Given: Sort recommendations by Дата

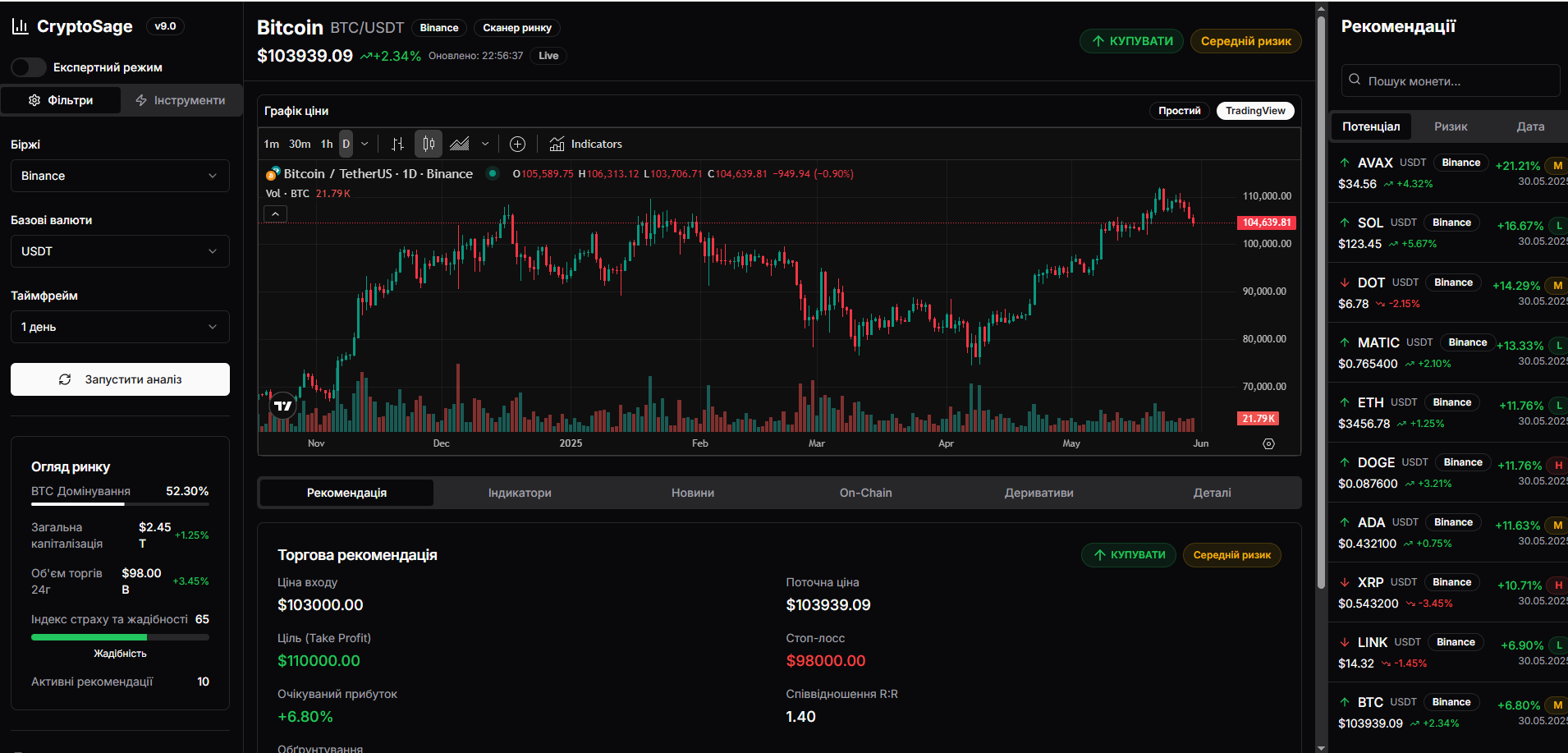Looking at the screenshot, I should coord(1530,126).
